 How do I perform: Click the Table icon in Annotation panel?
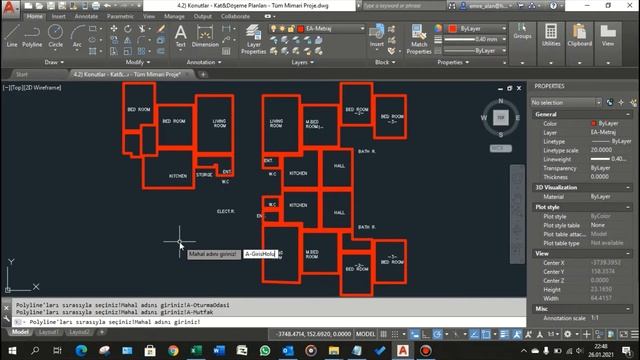pos(226,51)
